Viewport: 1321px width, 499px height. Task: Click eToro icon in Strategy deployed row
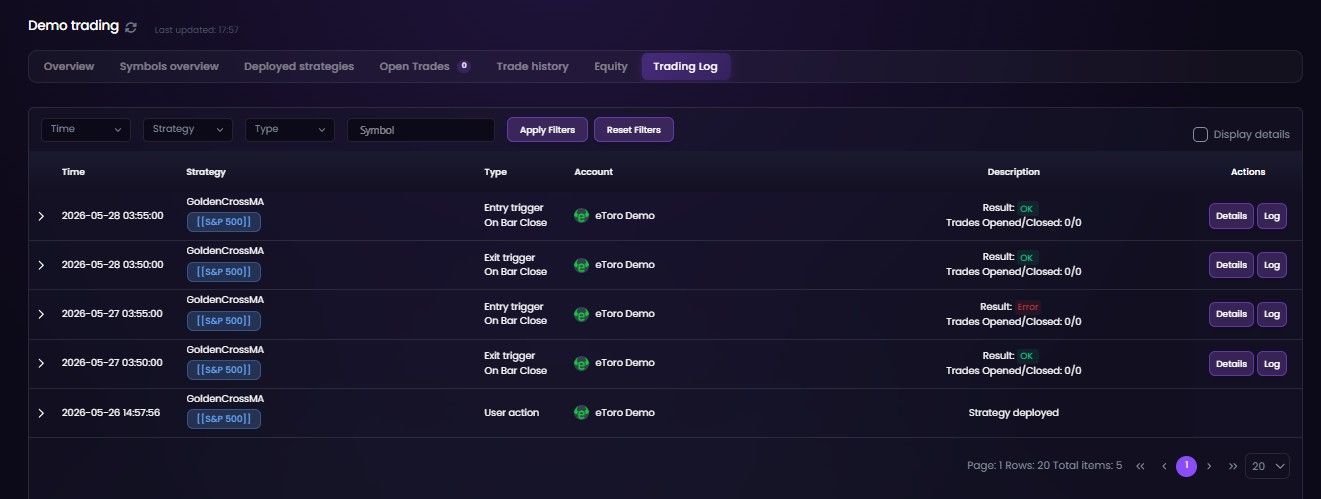[x=581, y=412]
